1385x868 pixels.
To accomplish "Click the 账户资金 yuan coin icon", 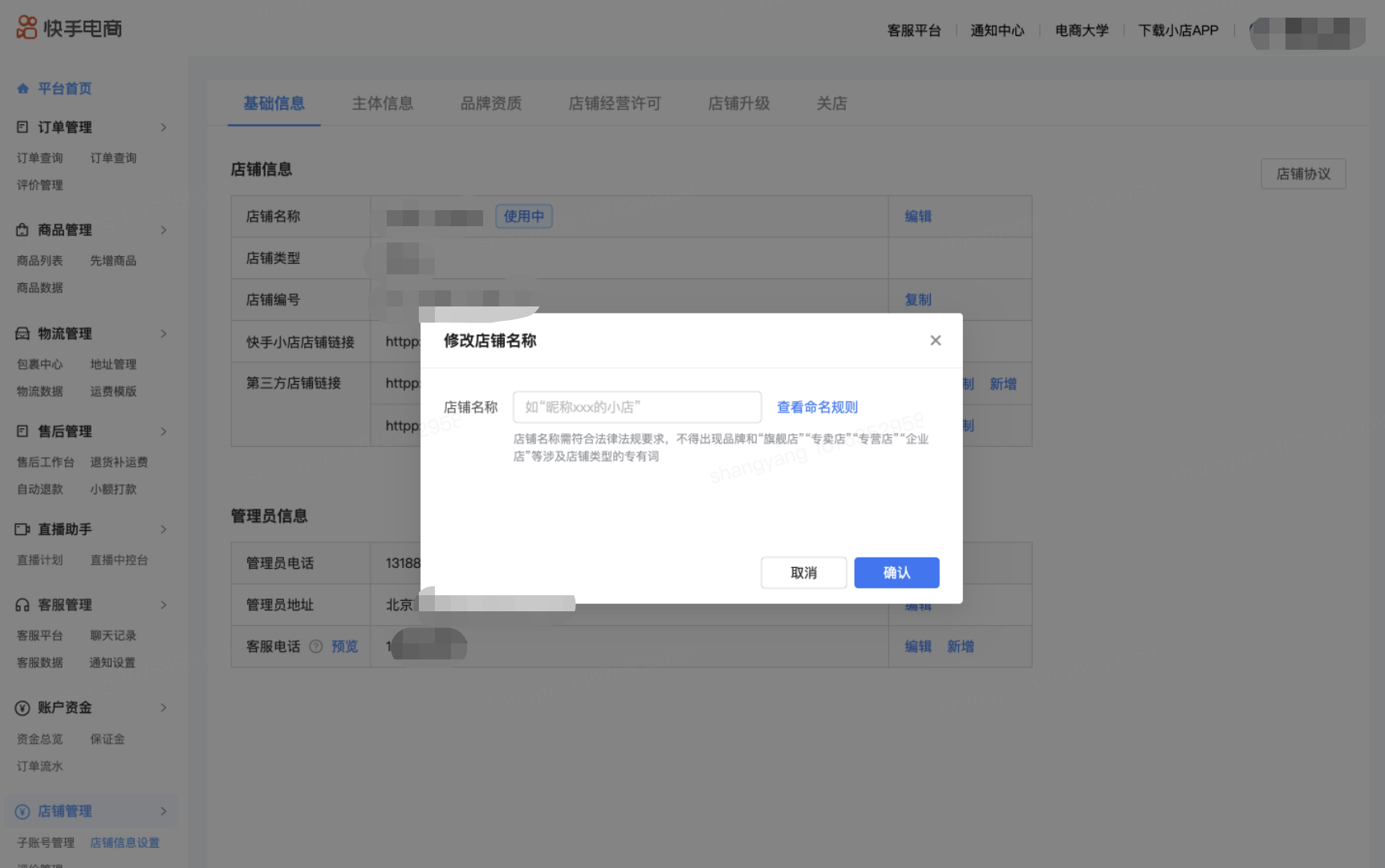I will (22, 708).
